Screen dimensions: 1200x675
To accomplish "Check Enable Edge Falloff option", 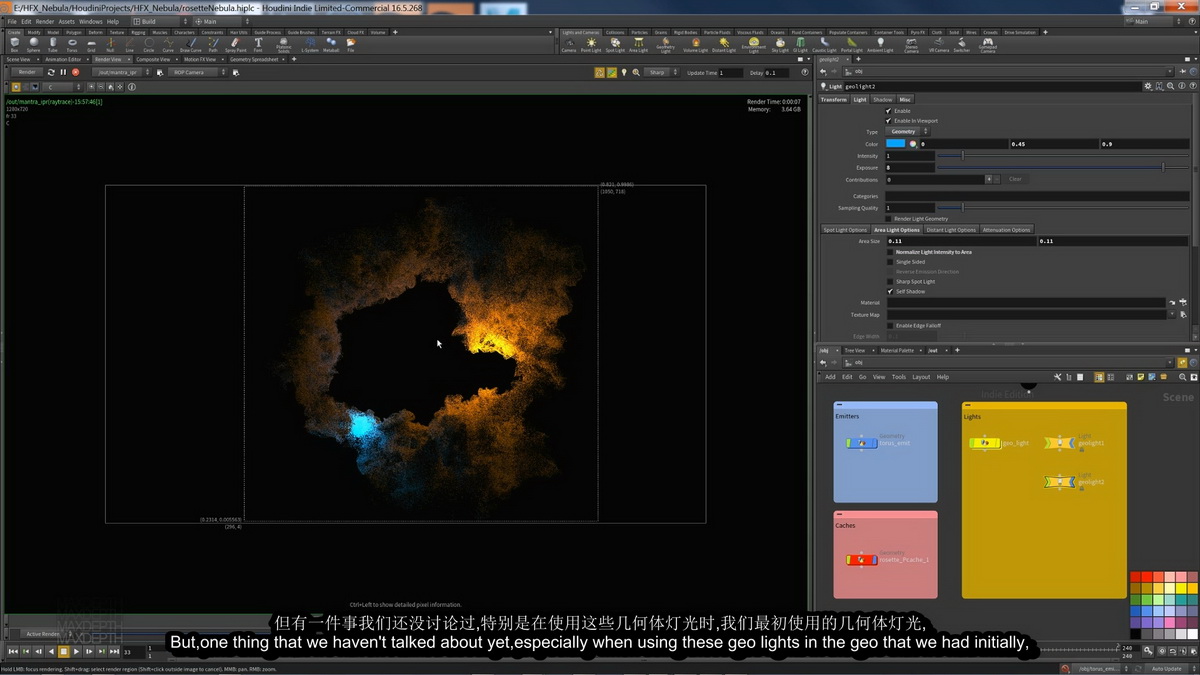I will 891,326.
